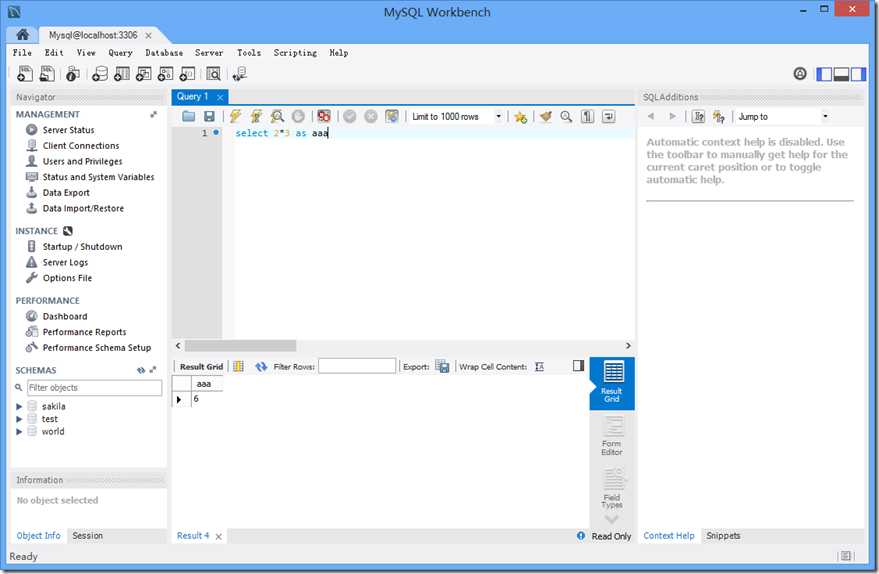Run explain plan magnifier icon

click(x=277, y=116)
